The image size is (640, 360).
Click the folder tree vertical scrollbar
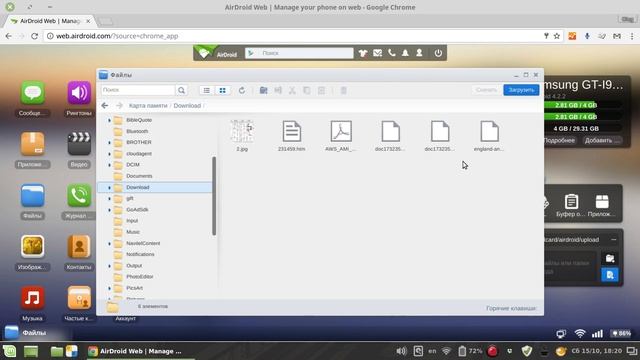click(214, 196)
